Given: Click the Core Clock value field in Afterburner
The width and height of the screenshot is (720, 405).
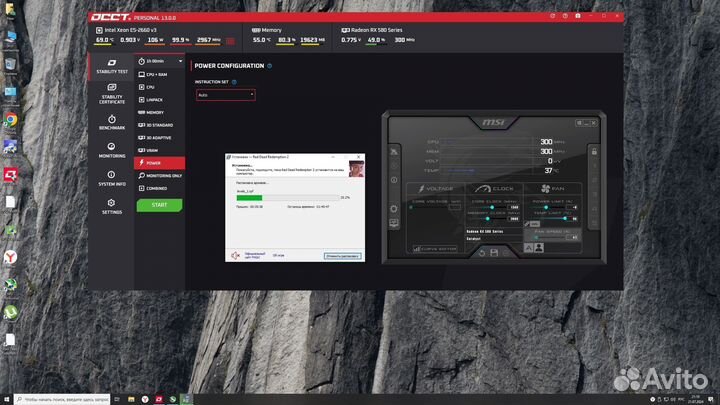Looking at the screenshot, I should (x=514, y=208).
